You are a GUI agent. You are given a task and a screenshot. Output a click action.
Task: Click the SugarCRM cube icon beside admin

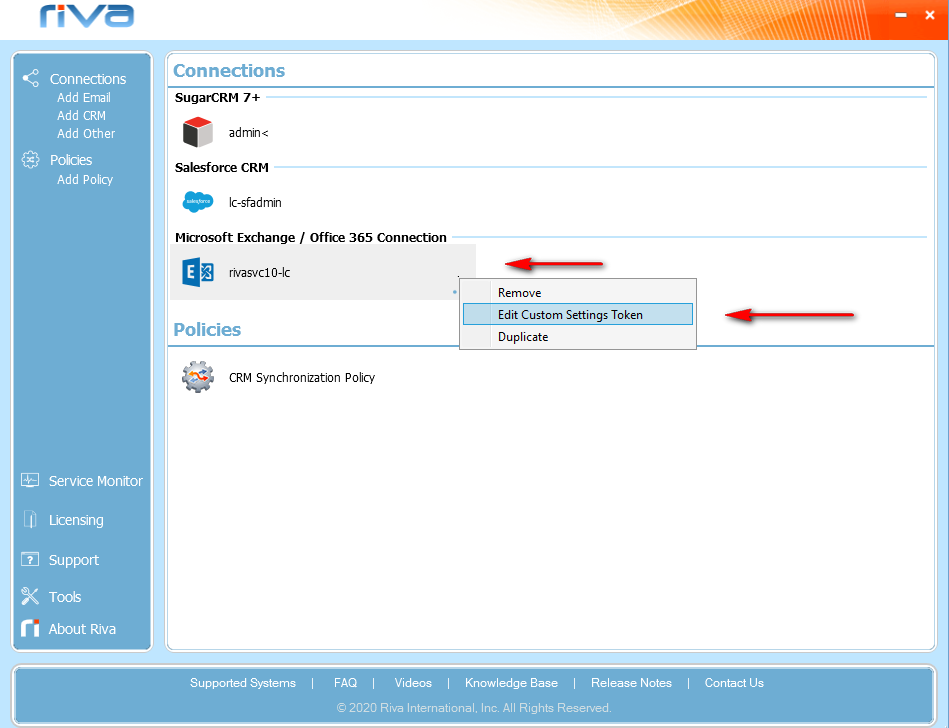pos(197,131)
